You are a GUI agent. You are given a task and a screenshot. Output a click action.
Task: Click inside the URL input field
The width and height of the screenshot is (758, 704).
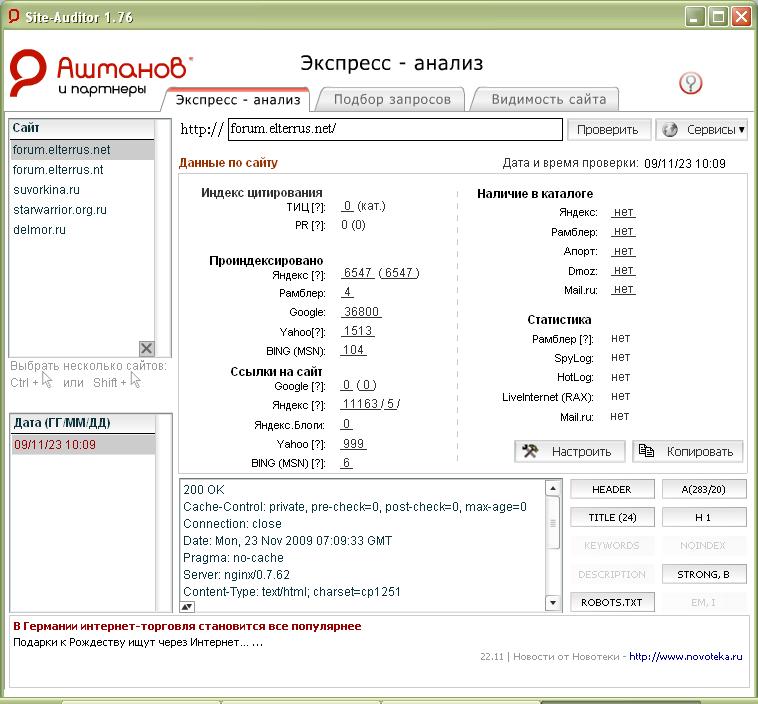click(x=395, y=130)
